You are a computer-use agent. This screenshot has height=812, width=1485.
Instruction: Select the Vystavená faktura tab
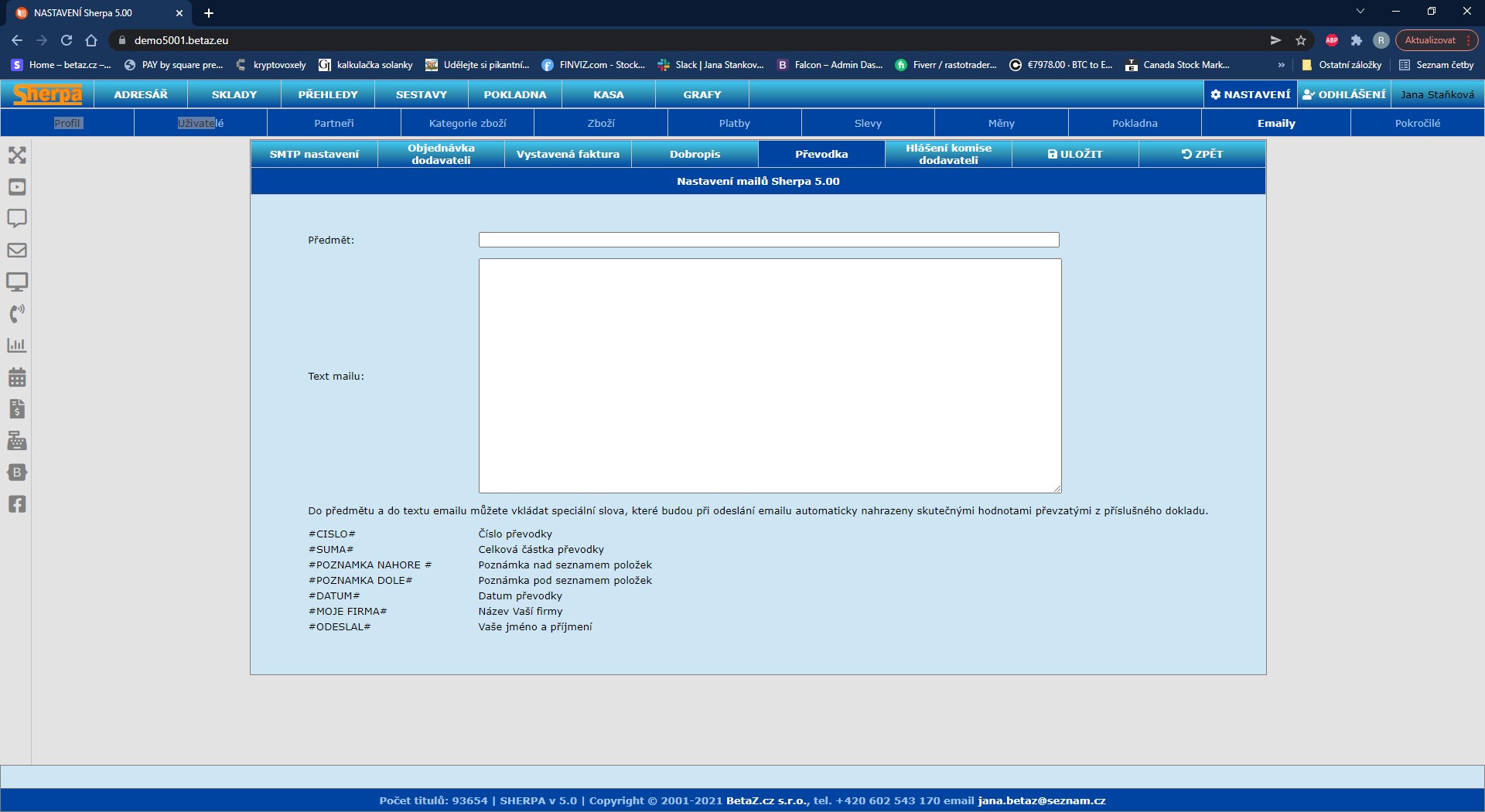click(568, 154)
